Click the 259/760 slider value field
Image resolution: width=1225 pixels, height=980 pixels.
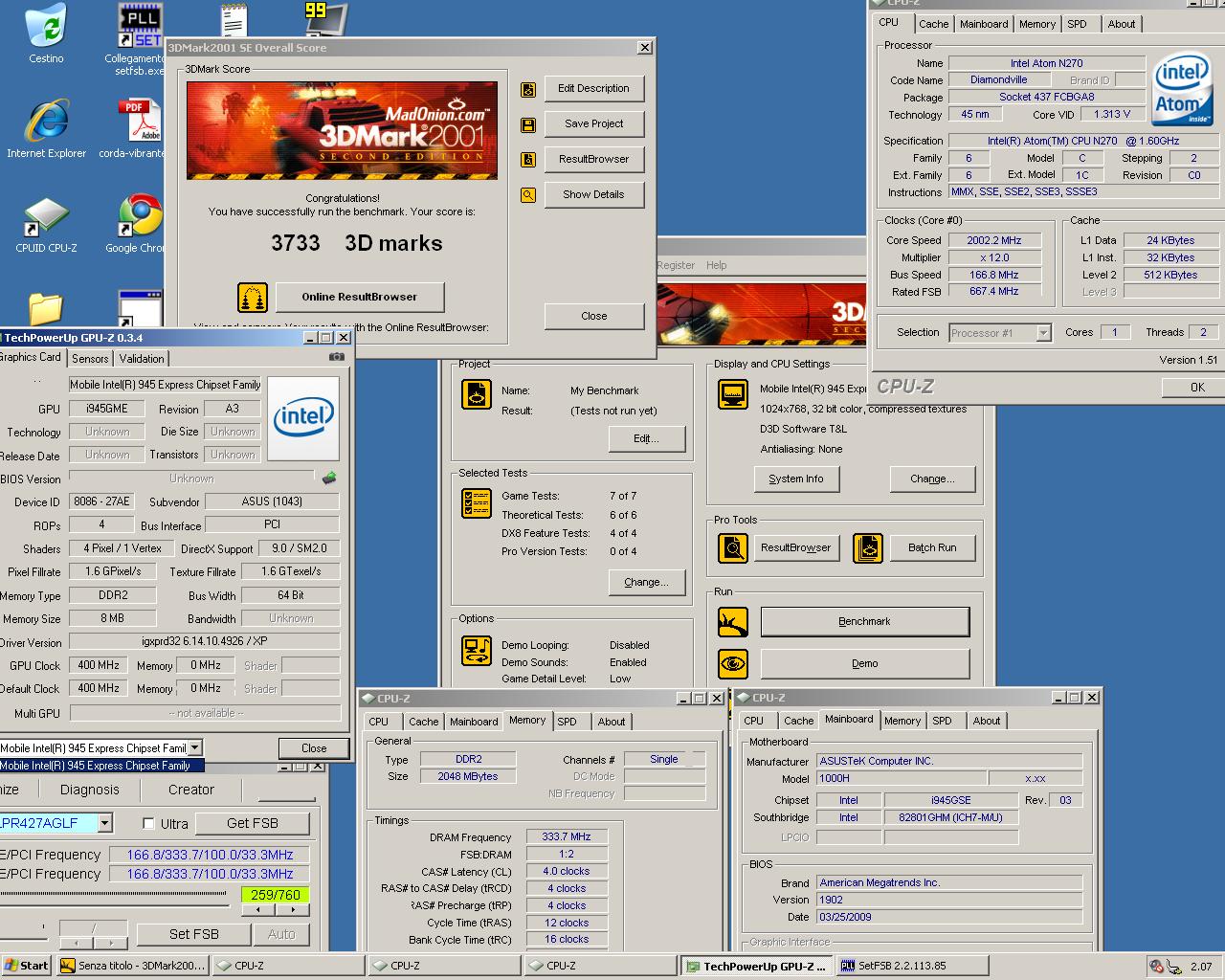point(276,895)
